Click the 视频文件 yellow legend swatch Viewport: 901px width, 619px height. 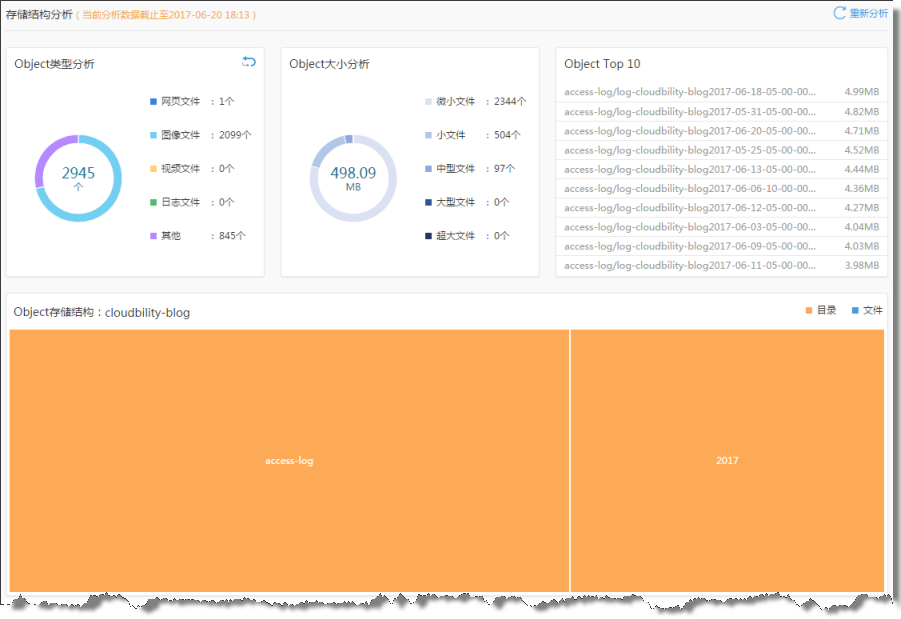coord(153,169)
